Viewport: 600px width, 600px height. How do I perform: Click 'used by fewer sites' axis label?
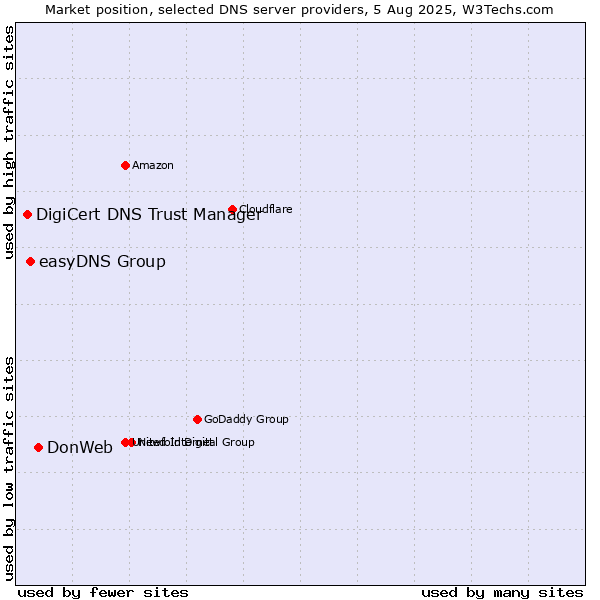(x=103, y=593)
